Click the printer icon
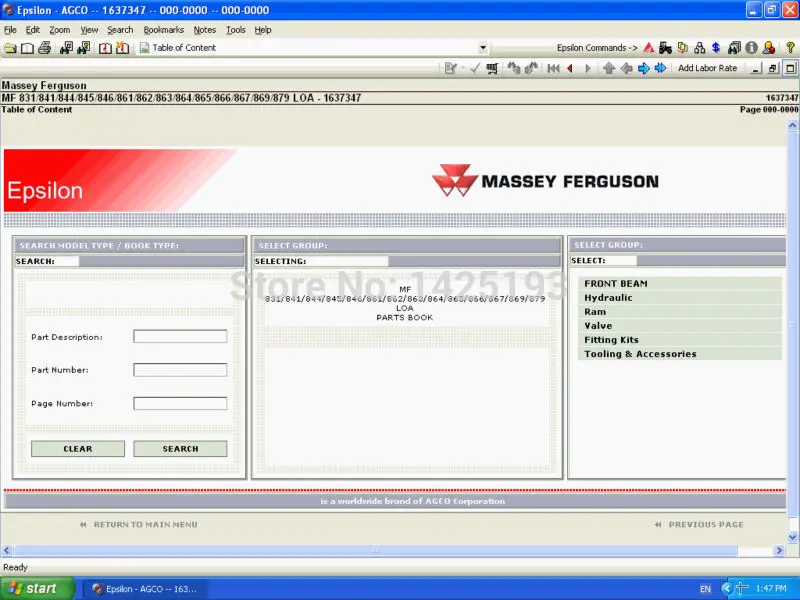This screenshot has width=800, height=600. (44, 48)
